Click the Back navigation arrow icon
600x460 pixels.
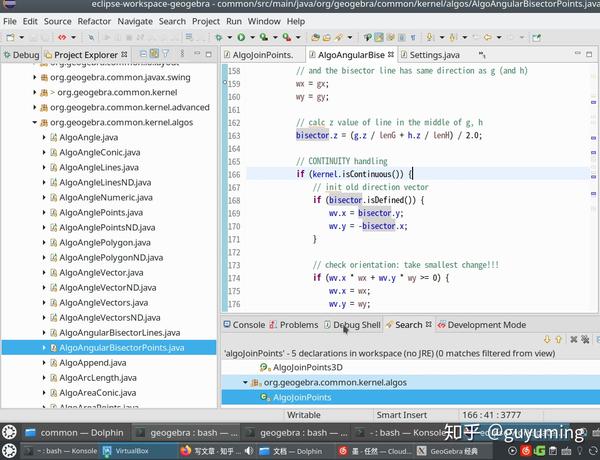(x=488, y=37)
